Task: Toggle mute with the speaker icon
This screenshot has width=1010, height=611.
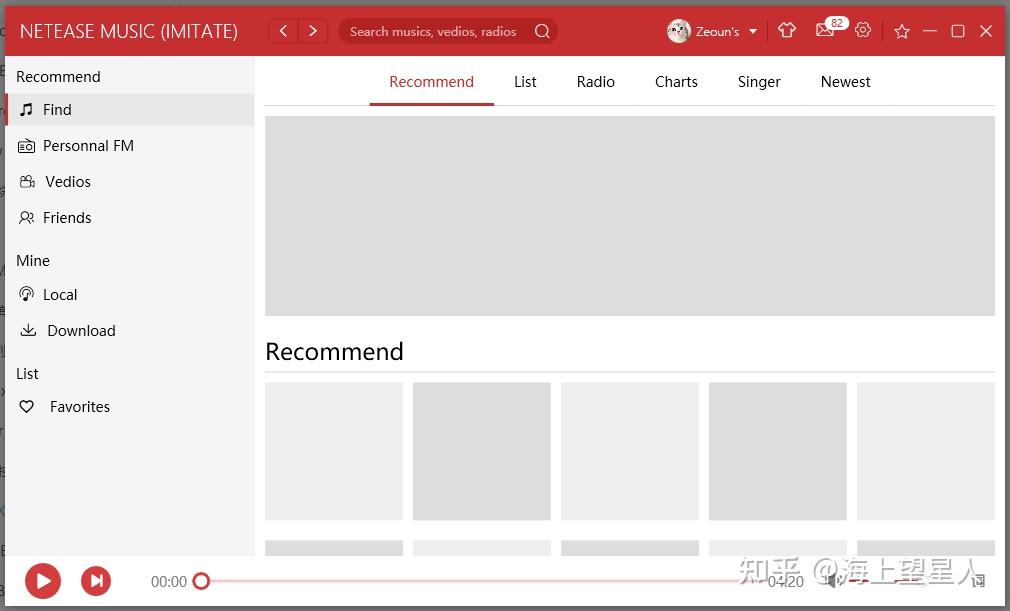Action: point(834,580)
